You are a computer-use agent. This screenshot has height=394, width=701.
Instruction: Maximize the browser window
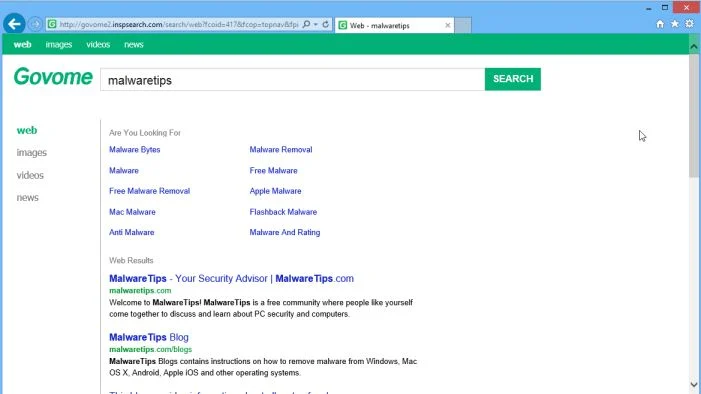[665, 8]
